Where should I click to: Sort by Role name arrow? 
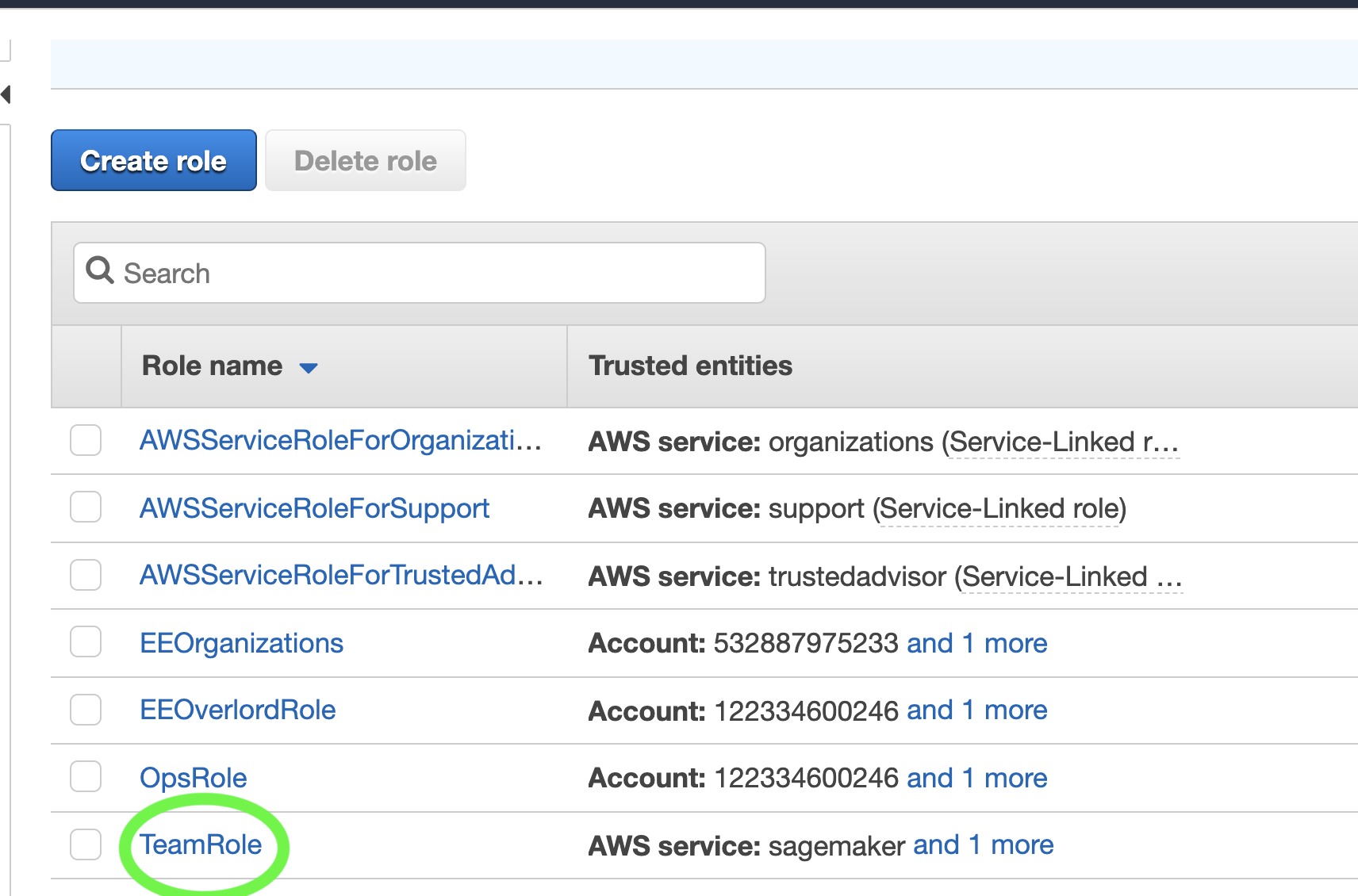(309, 367)
